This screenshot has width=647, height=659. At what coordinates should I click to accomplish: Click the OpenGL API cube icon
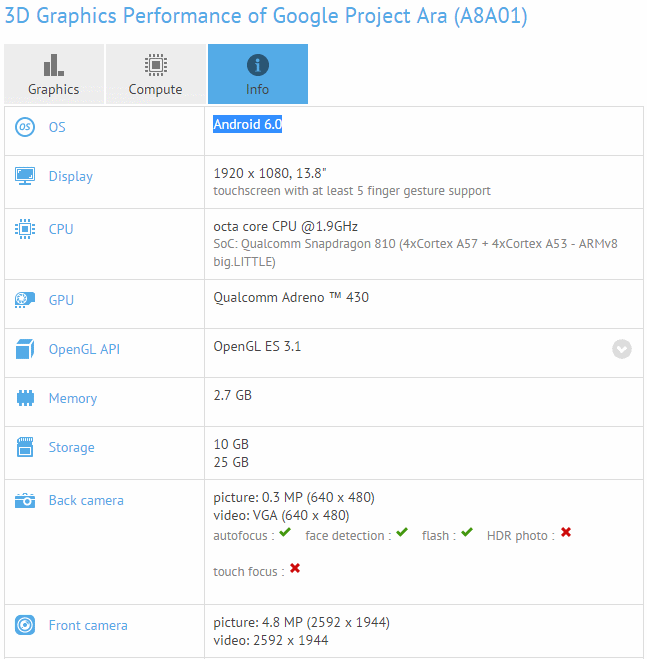pos(25,349)
